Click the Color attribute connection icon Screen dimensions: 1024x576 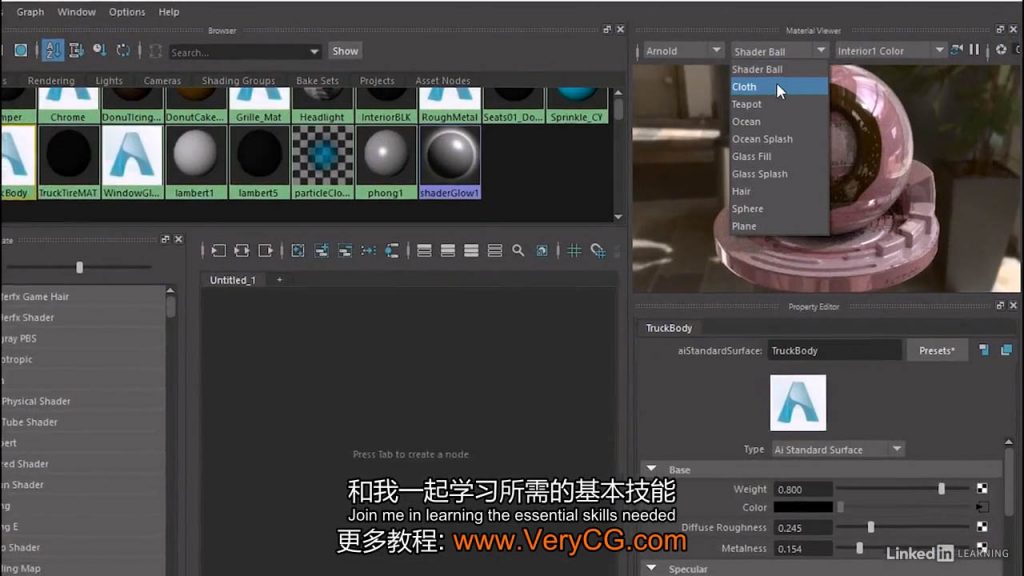point(982,507)
